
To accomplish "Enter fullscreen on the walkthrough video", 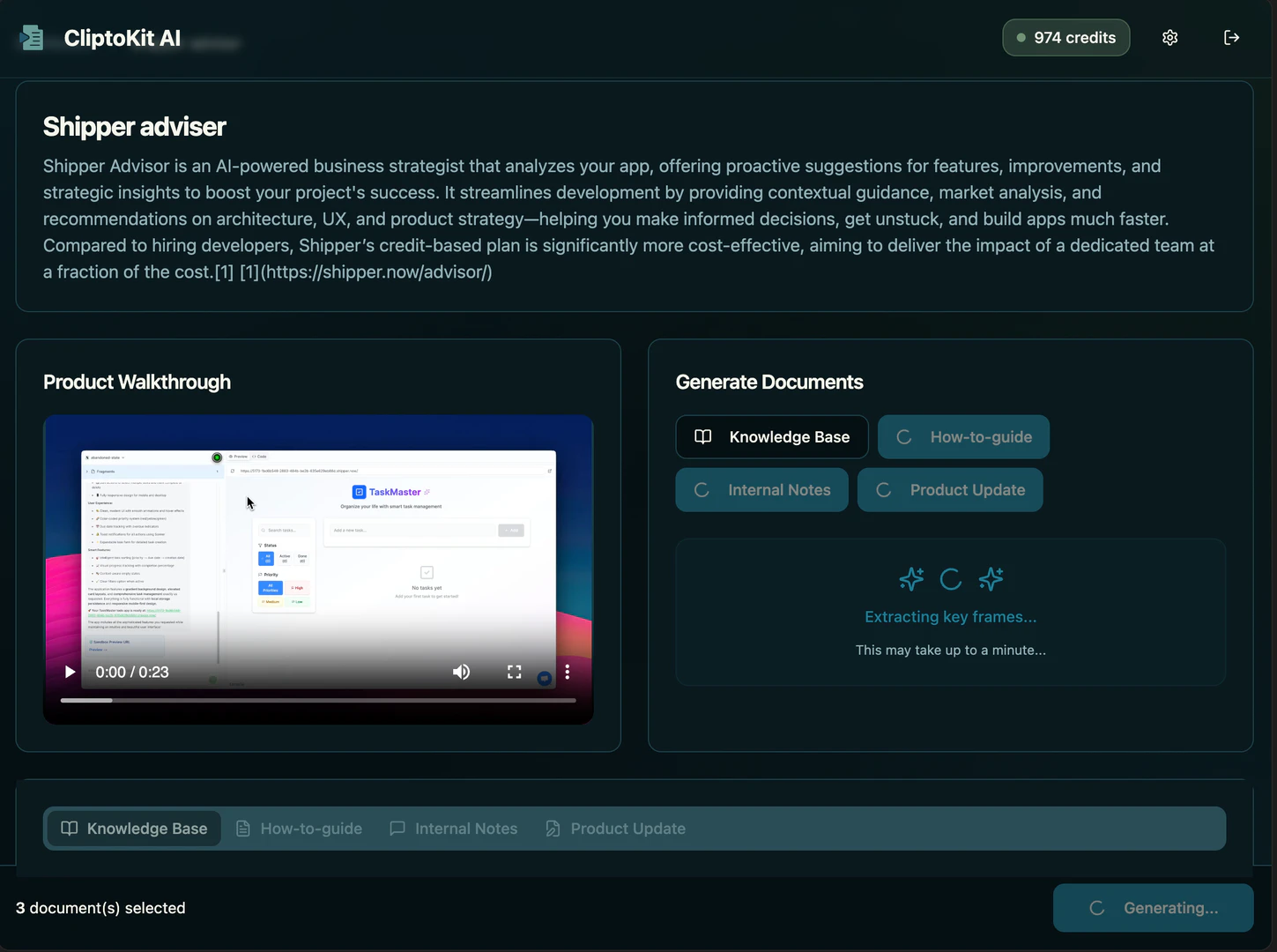I will (x=514, y=672).
